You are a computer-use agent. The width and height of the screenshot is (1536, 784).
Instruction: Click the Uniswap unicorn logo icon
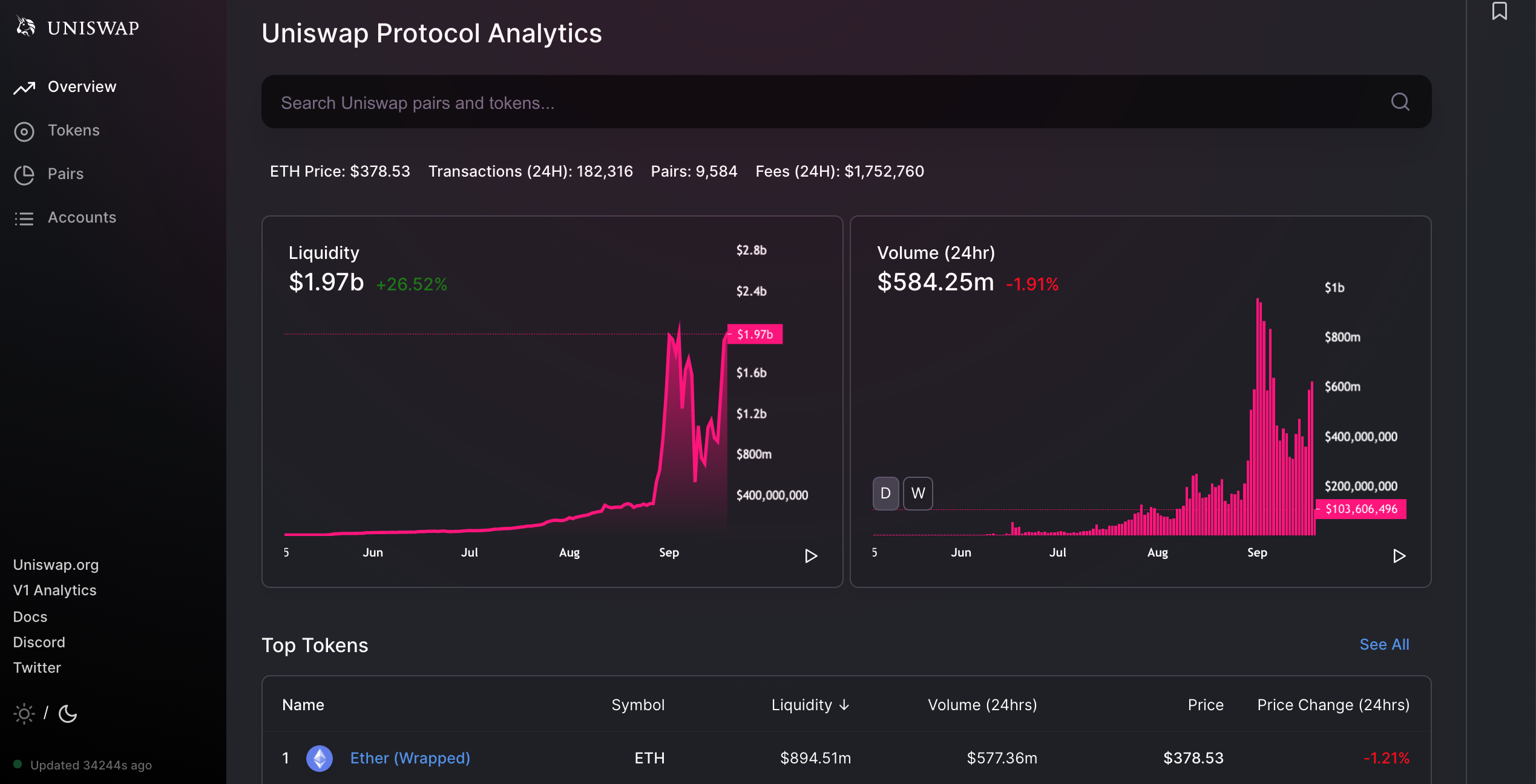coord(25,27)
